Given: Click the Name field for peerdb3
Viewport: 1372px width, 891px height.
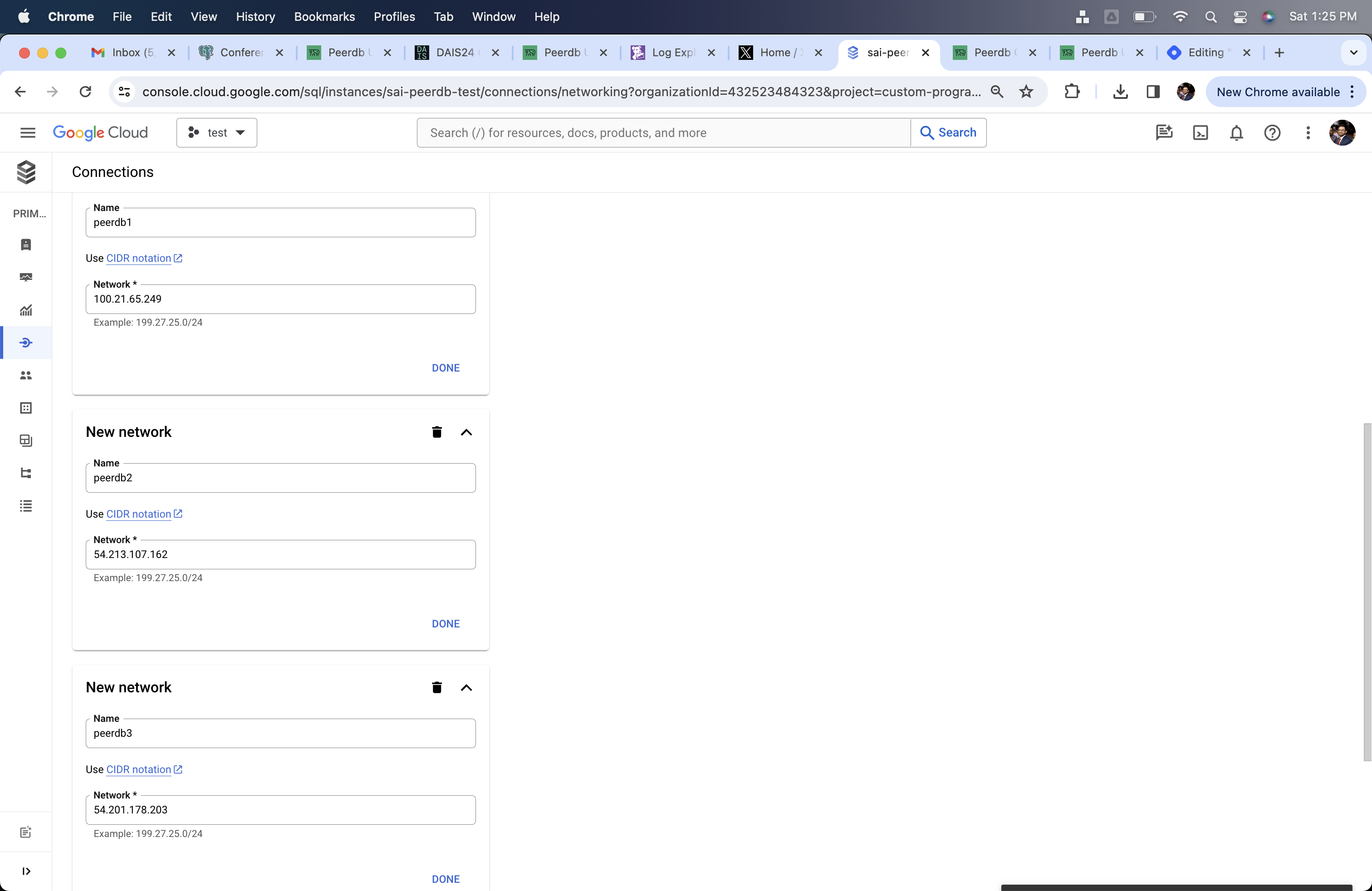Looking at the screenshot, I should coord(280,733).
